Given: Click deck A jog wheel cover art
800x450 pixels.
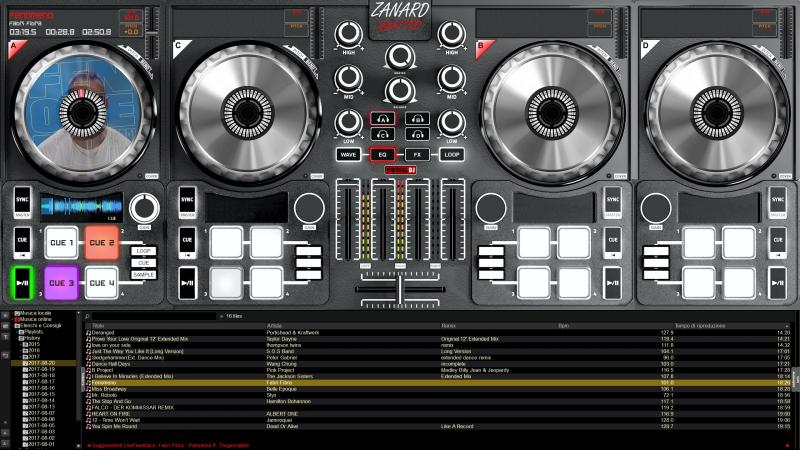Looking at the screenshot, I should click(83, 113).
